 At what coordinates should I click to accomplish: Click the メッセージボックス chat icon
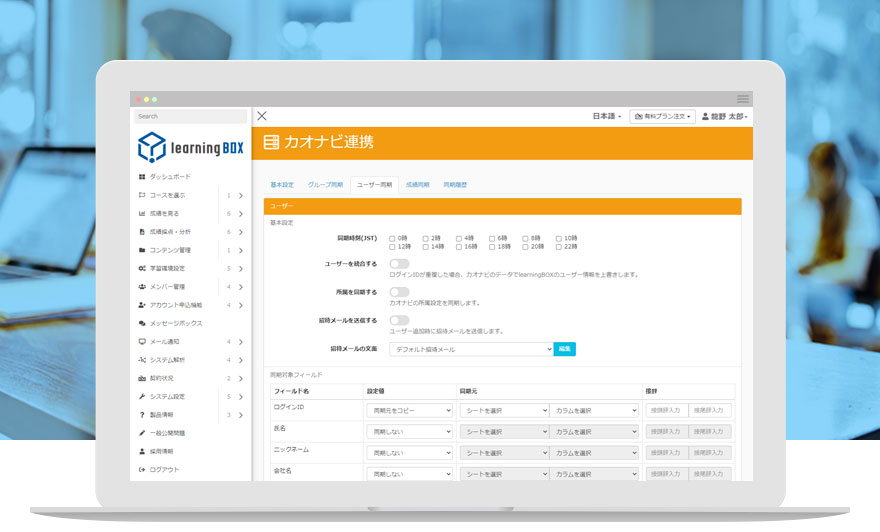click(x=142, y=323)
